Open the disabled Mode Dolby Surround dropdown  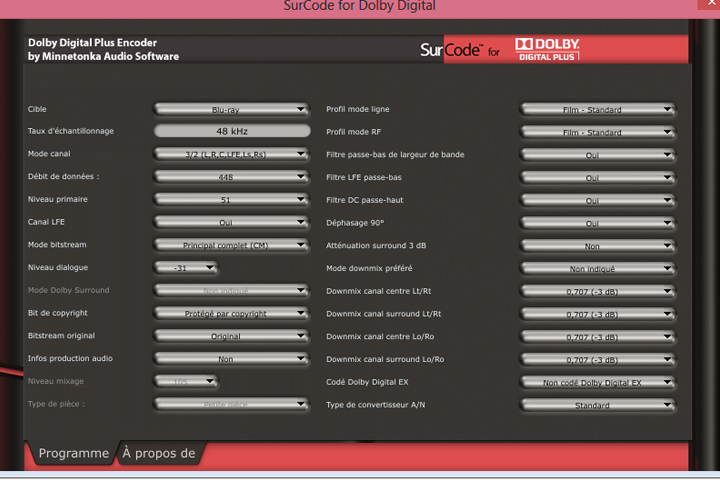coord(232,290)
